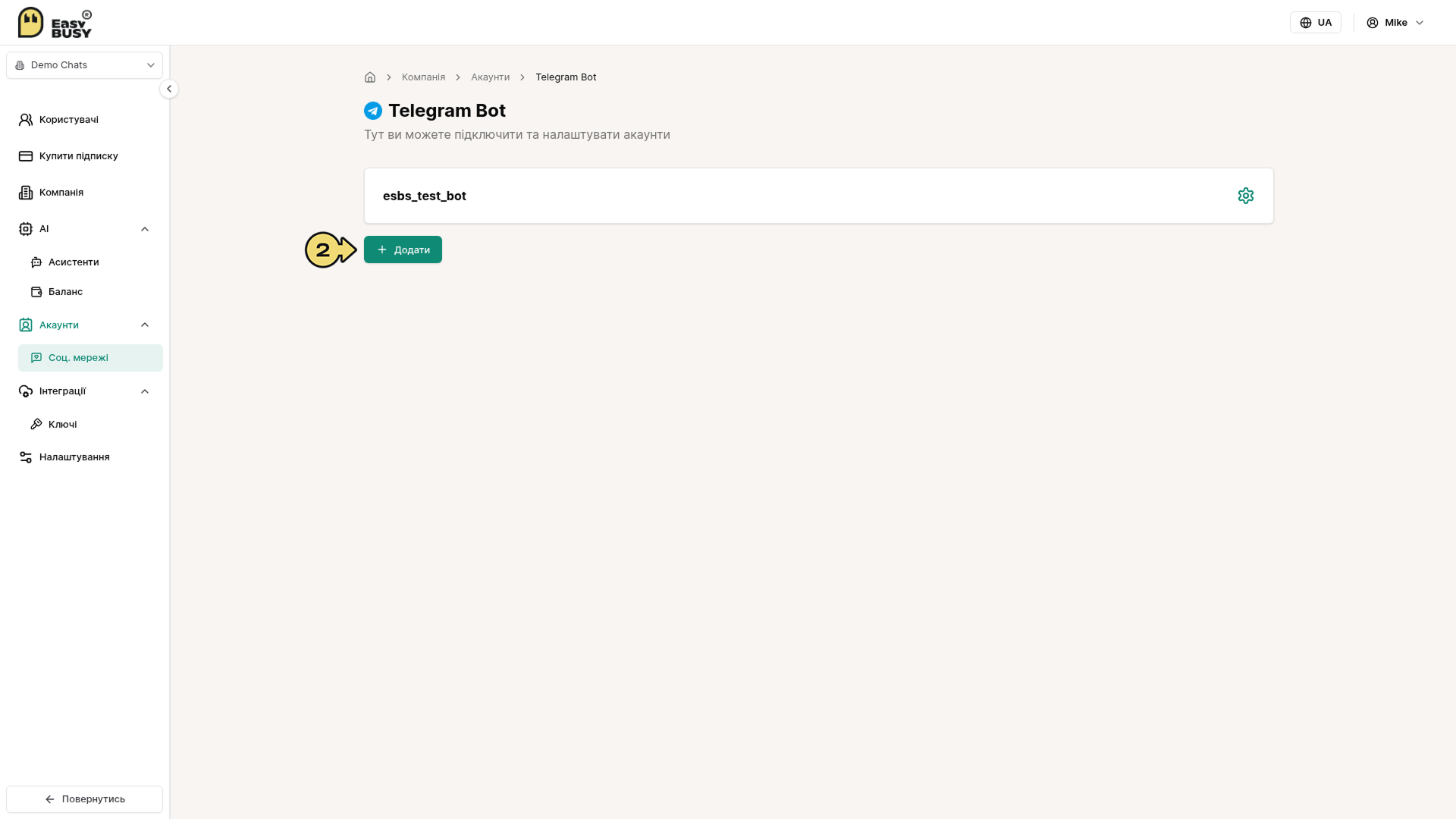Viewport: 1456px width, 819px height.
Task: Click the EasyBusy logo
Action: tap(55, 23)
